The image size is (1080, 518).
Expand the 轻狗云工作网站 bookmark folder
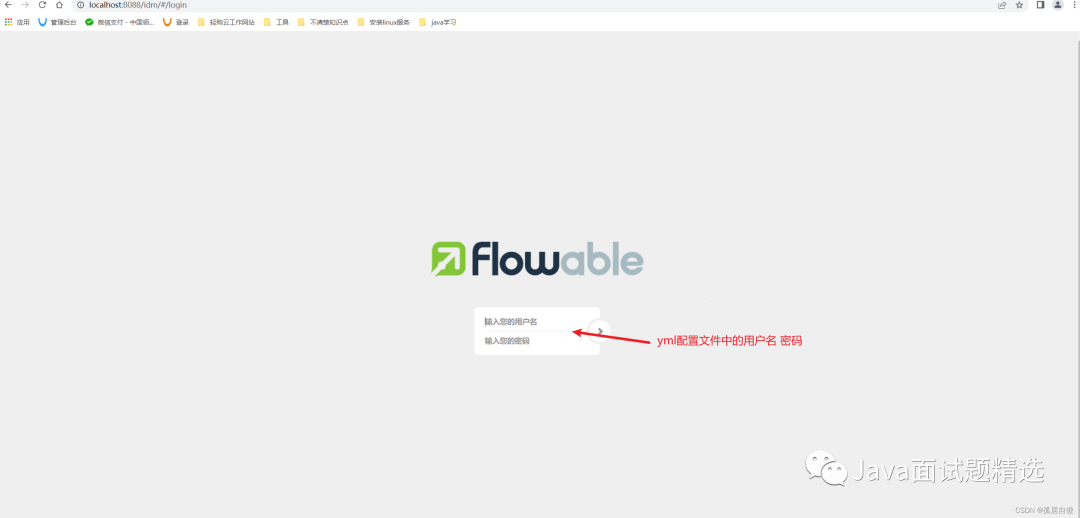pos(226,22)
